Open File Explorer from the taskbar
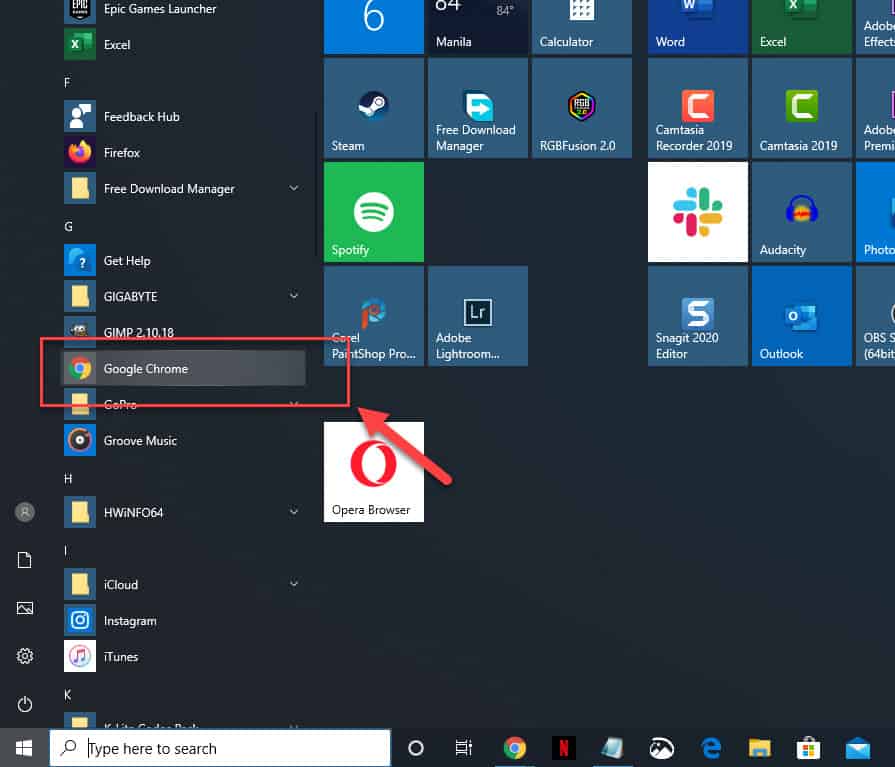The image size is (895, 767). coord(760,748)
